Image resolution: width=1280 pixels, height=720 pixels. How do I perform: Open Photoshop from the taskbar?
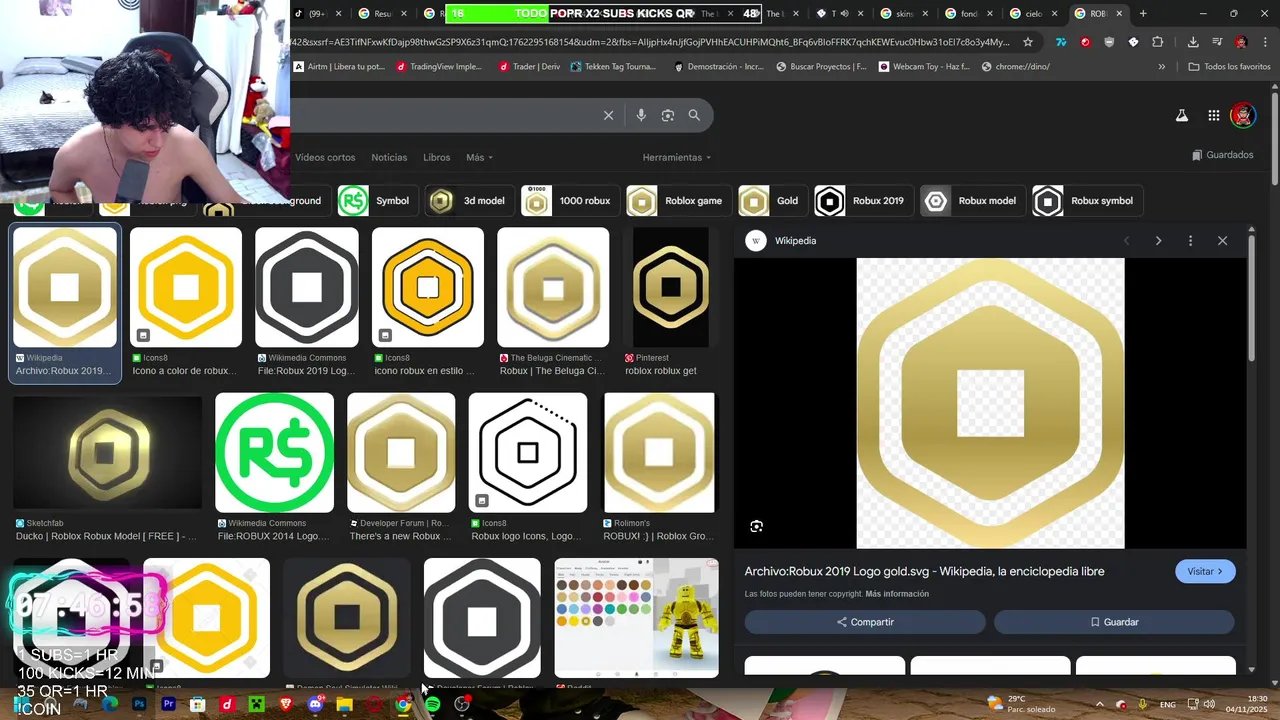pos(139,704)
